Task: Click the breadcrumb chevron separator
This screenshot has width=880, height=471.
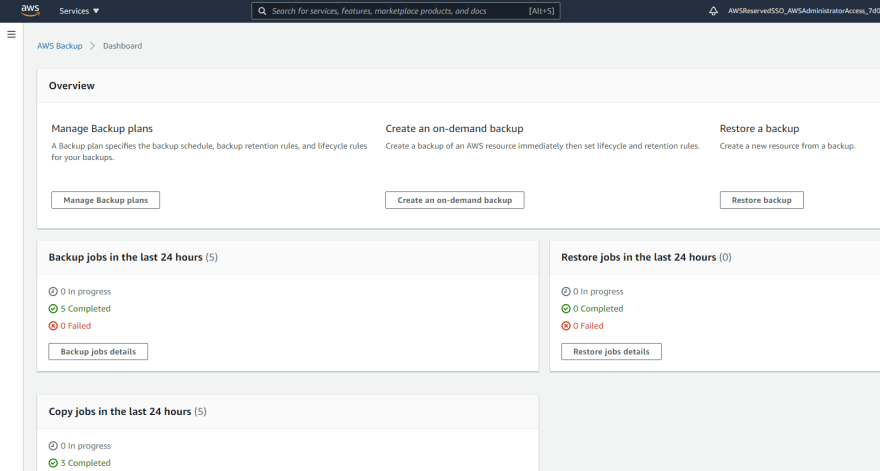Action: pyautogui.click(x=93, y=46)
